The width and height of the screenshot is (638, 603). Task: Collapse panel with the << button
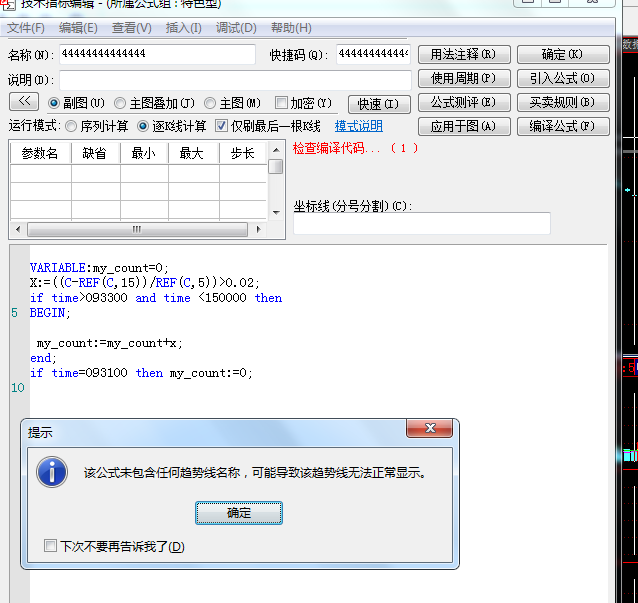pyautogui.click(x=24, y=102)
